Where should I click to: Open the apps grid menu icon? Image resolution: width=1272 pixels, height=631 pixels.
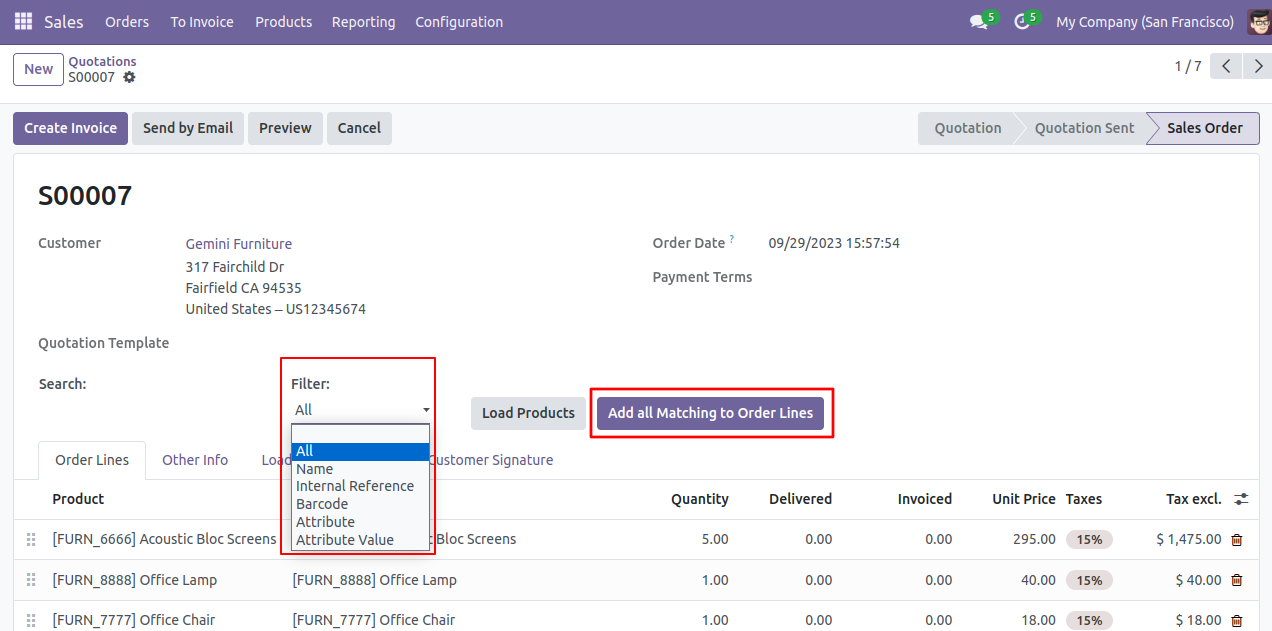(23, 21)
